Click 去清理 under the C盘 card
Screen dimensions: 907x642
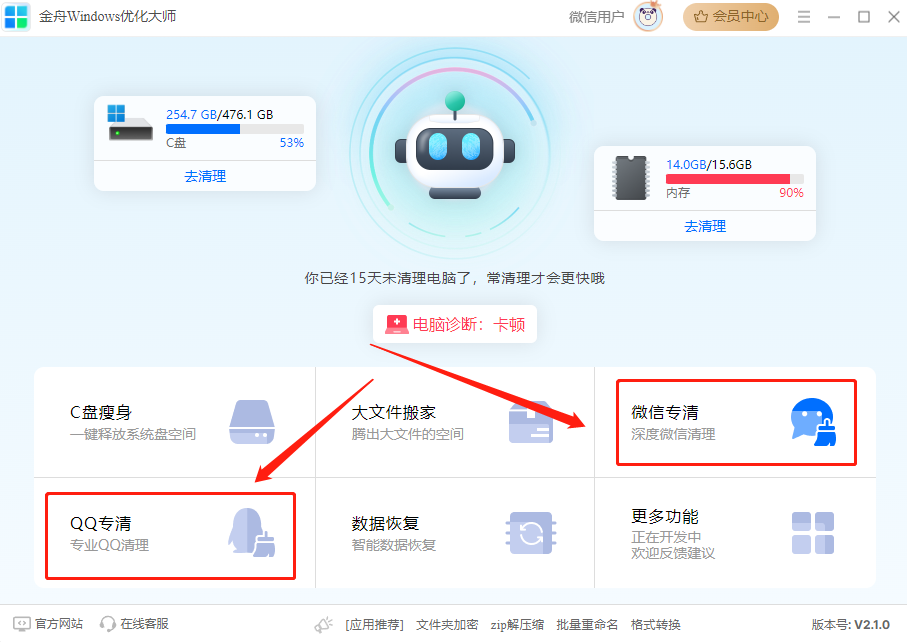(x=205, y=176)
